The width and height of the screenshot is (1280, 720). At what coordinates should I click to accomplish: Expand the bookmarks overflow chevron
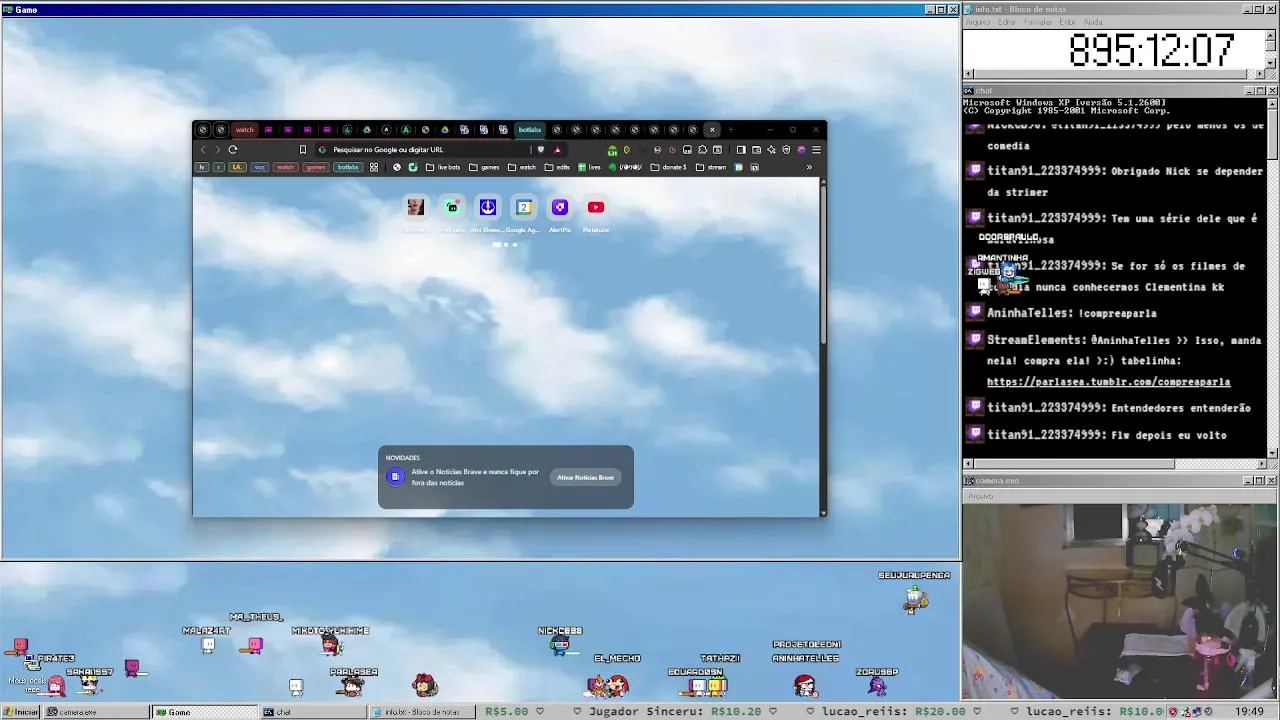[x=809, y=167]
